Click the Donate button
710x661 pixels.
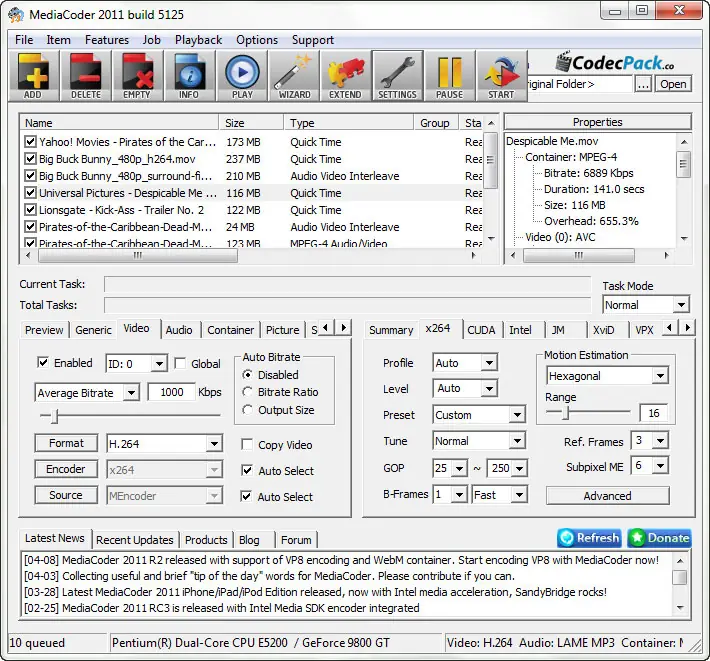[x=660, y=538]
